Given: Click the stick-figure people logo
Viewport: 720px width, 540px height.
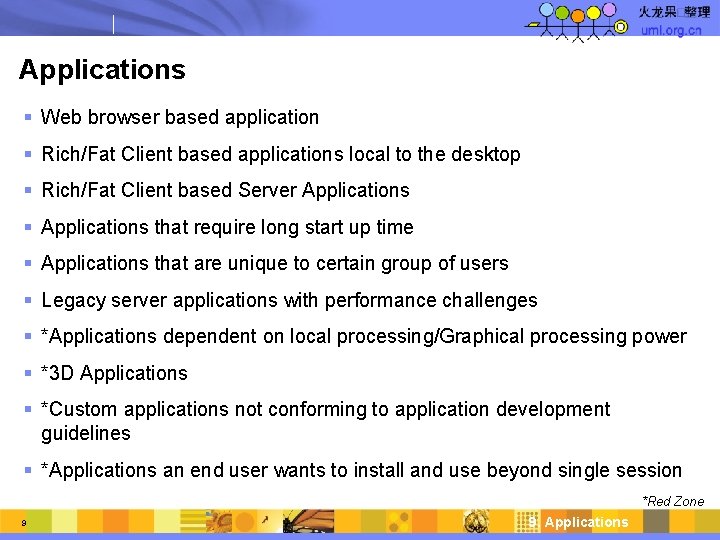Looking at the screenshot, I should click(x=577, y=22).
